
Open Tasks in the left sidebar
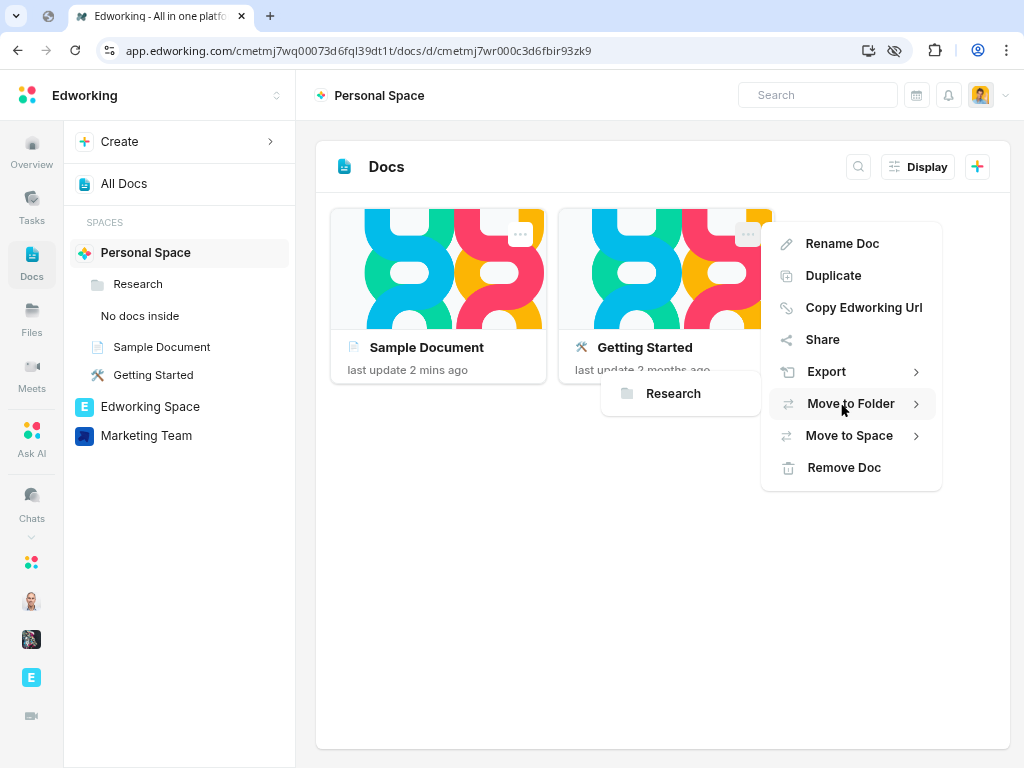point(31,207)
